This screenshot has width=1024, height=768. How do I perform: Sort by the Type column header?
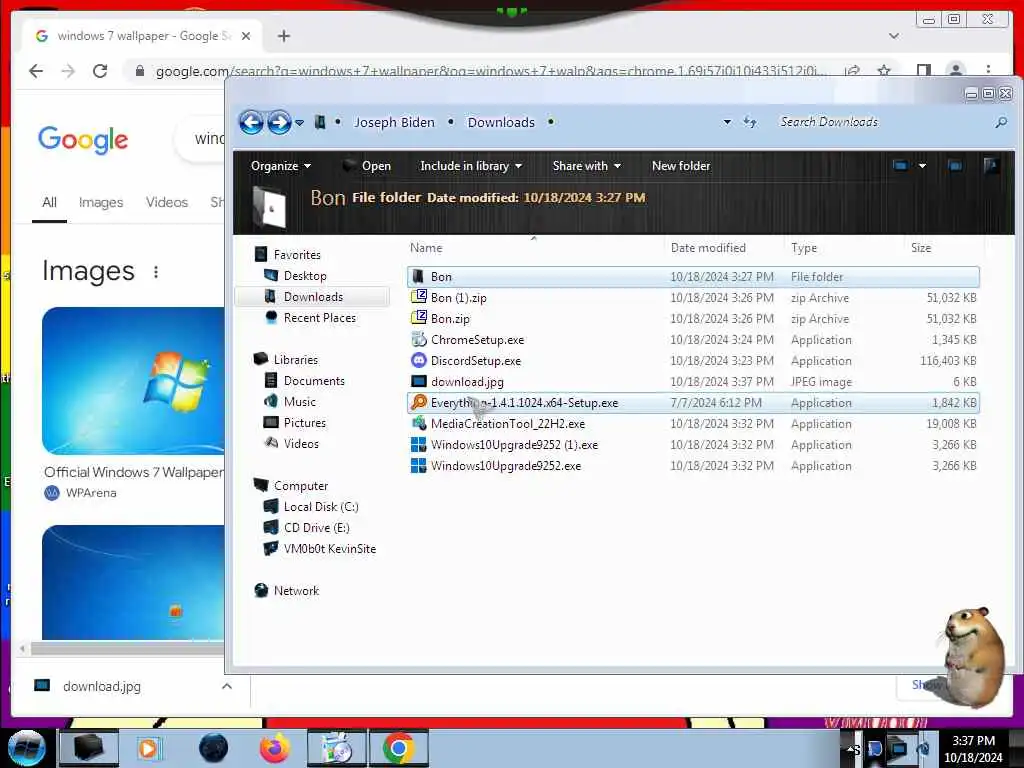pyautogui.click(x=803, y=248)
